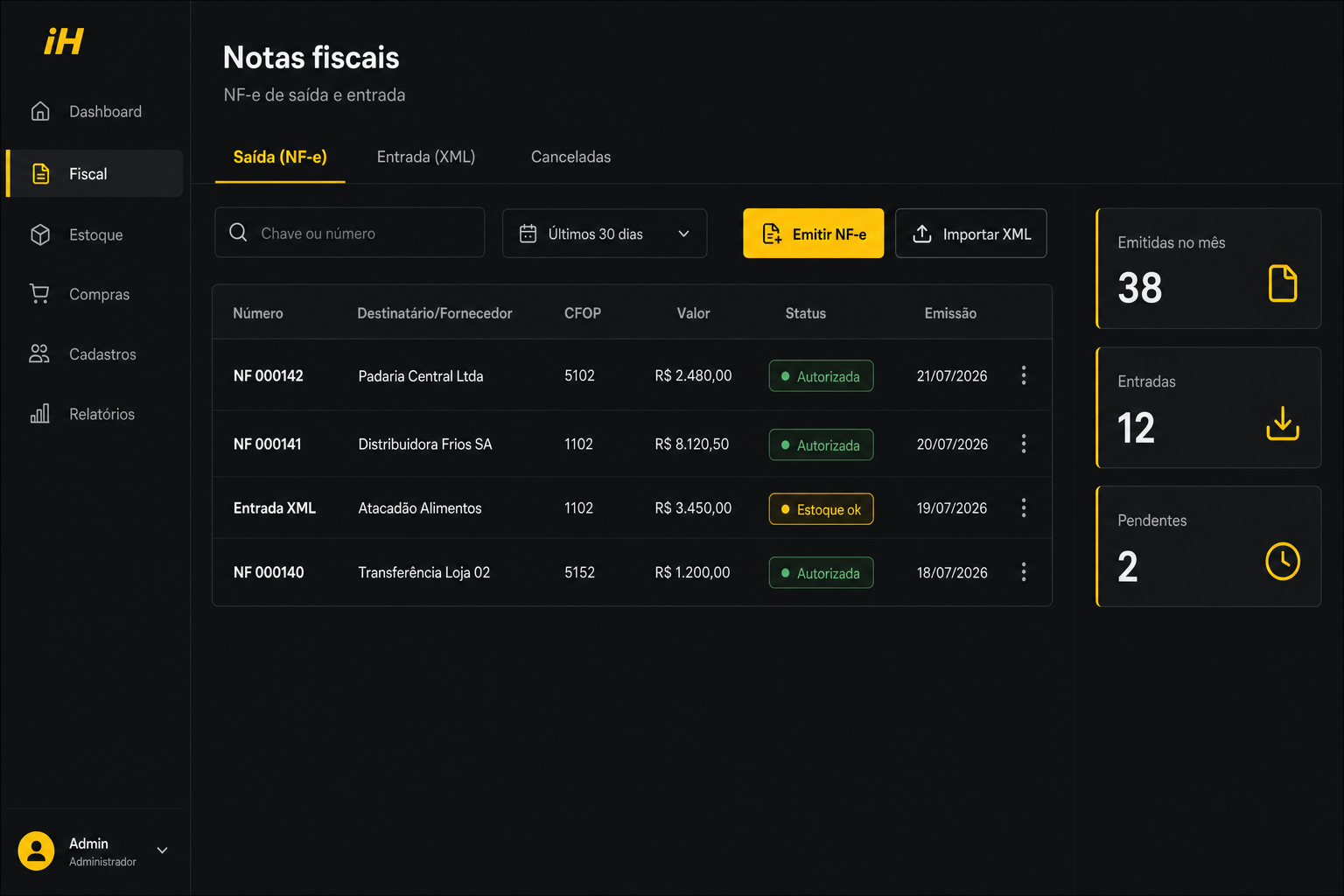
Task: Click the document icon in Emitidas no mês card
Action: point(1283,283)
